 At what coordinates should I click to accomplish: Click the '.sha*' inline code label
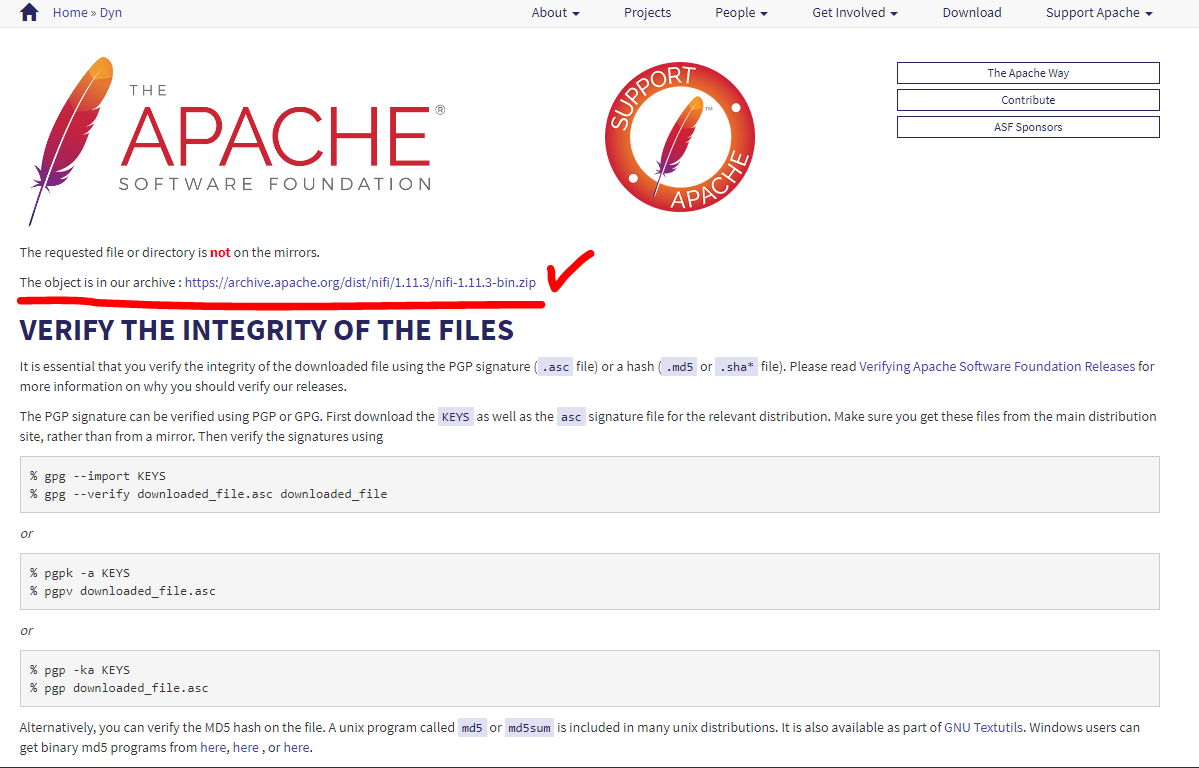click(736, 367)
